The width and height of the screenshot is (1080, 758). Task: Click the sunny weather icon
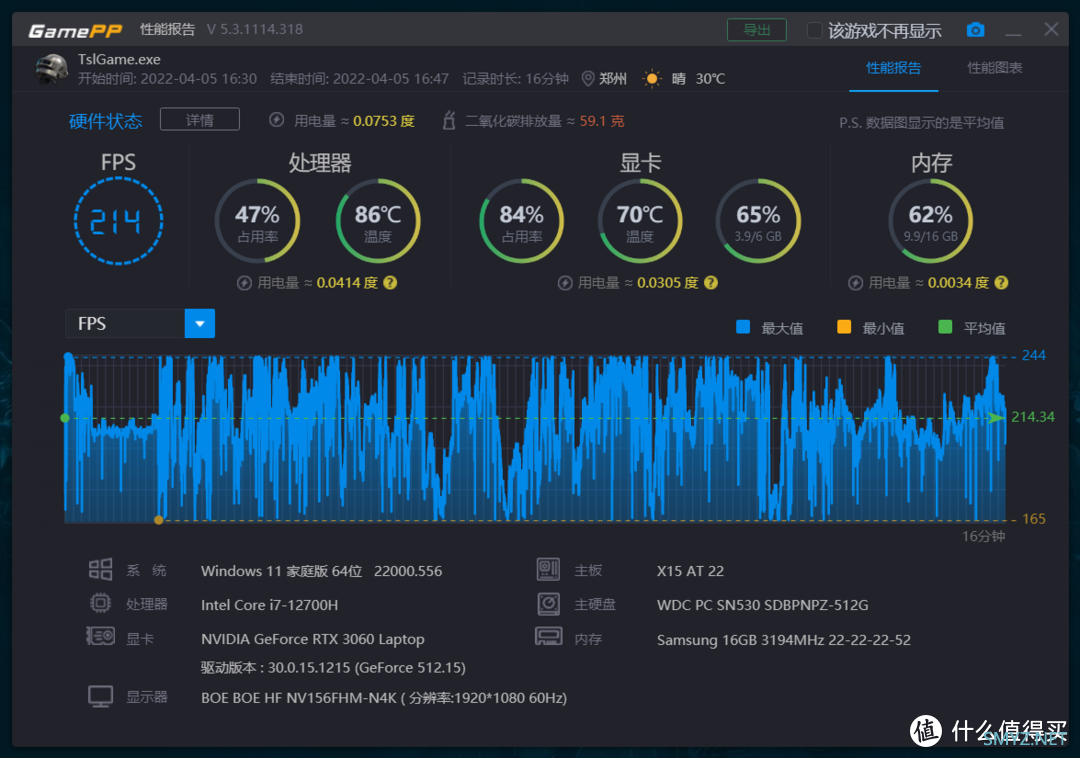651,78
